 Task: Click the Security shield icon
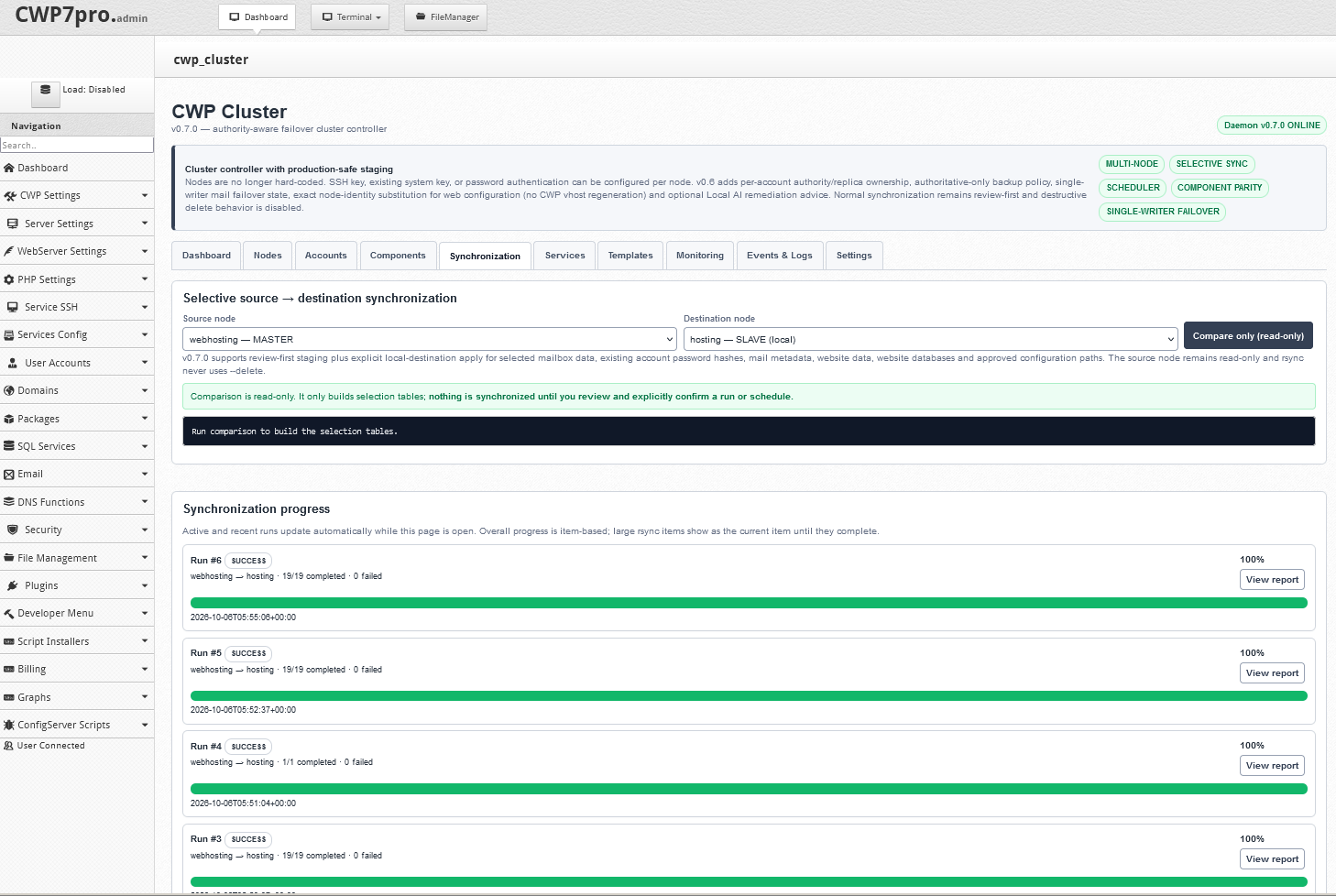click(13, 530)
